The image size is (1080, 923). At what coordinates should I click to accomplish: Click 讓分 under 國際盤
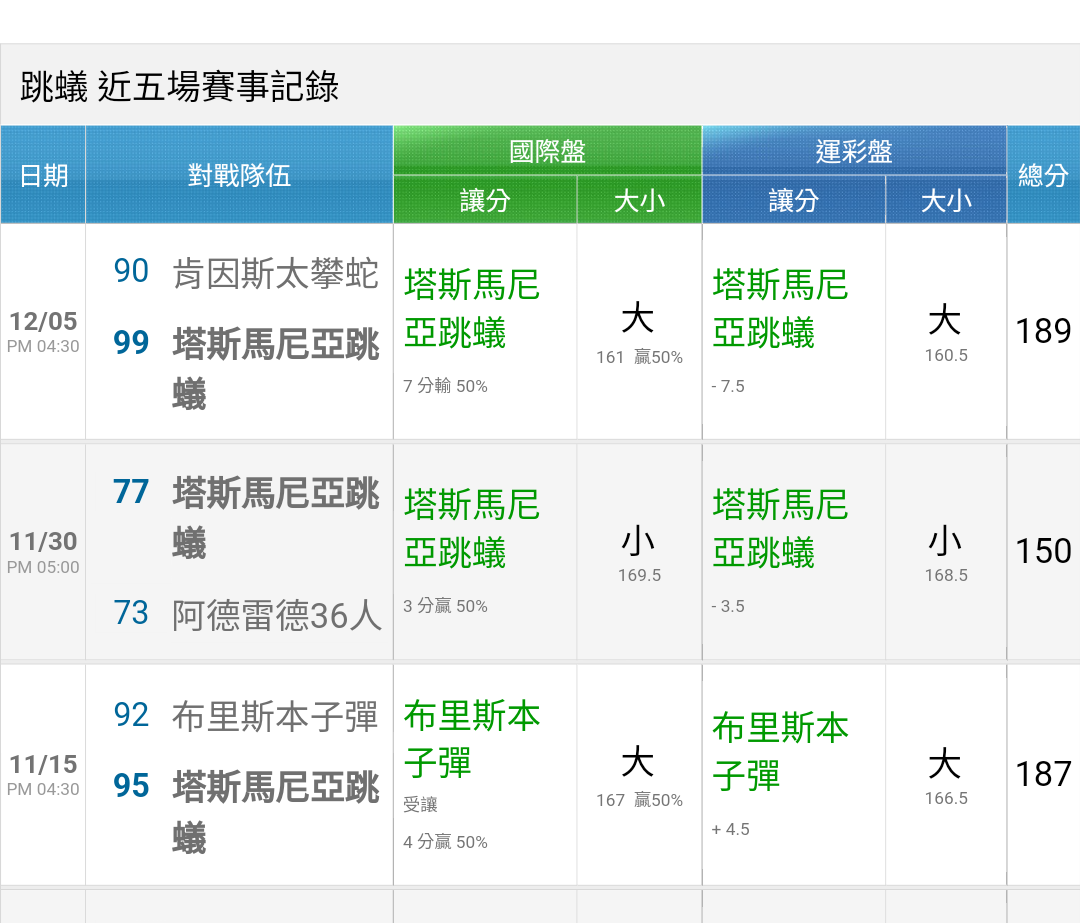tap(485, 200)
